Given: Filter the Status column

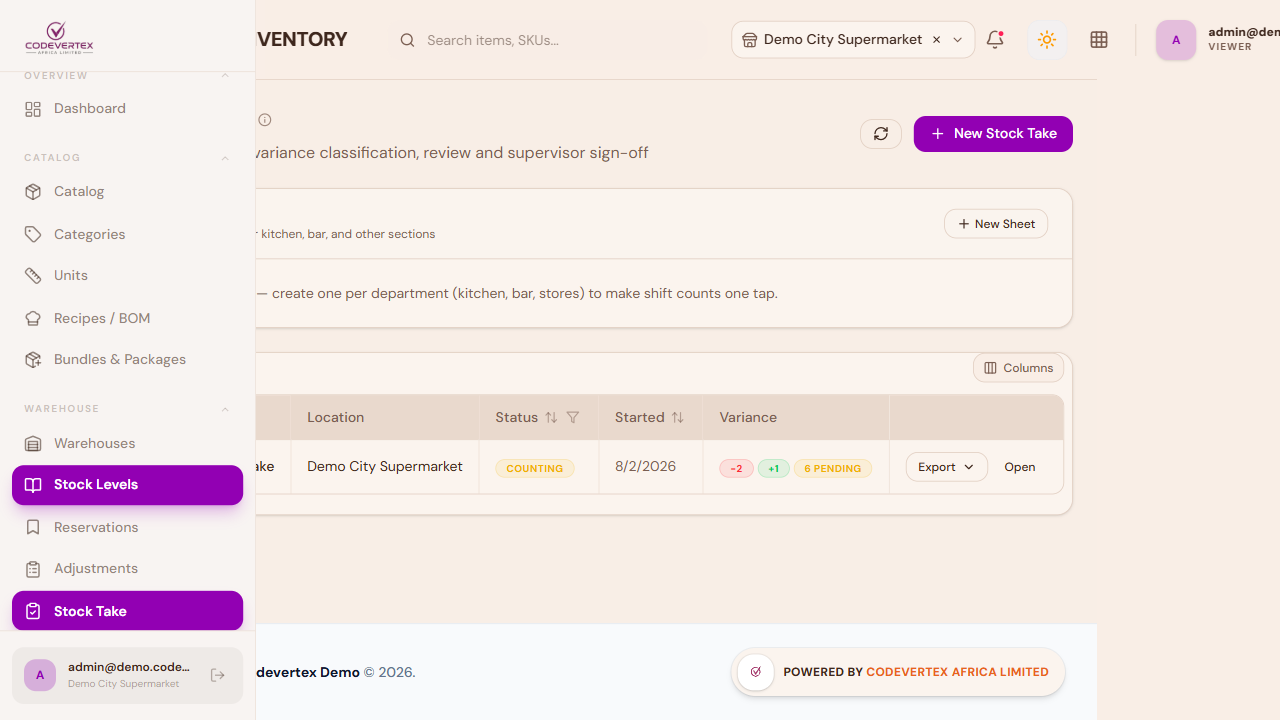Looking at the screenshot, I should tap(573, 417).
